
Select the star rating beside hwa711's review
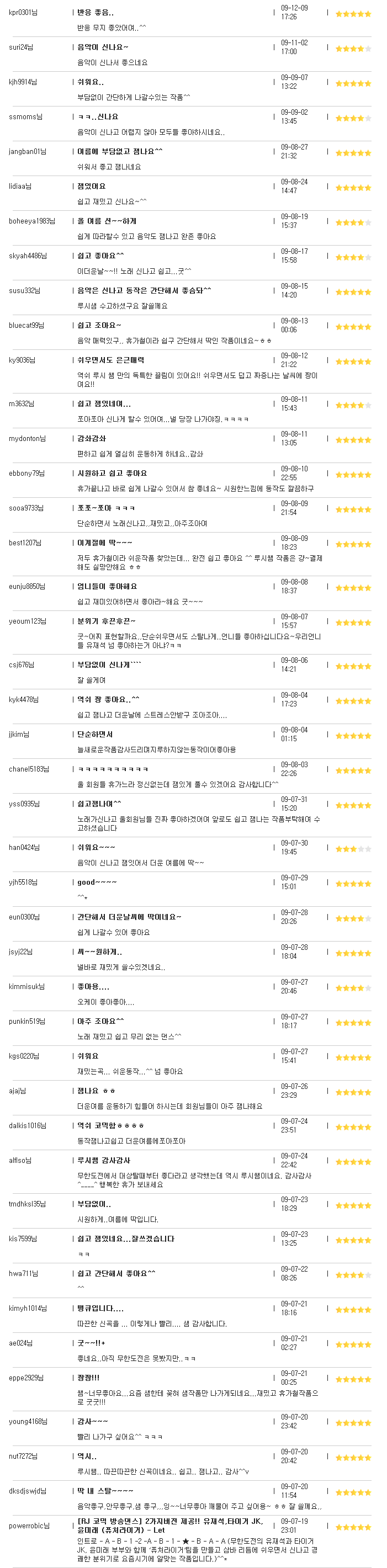[x=353, y=1275]
